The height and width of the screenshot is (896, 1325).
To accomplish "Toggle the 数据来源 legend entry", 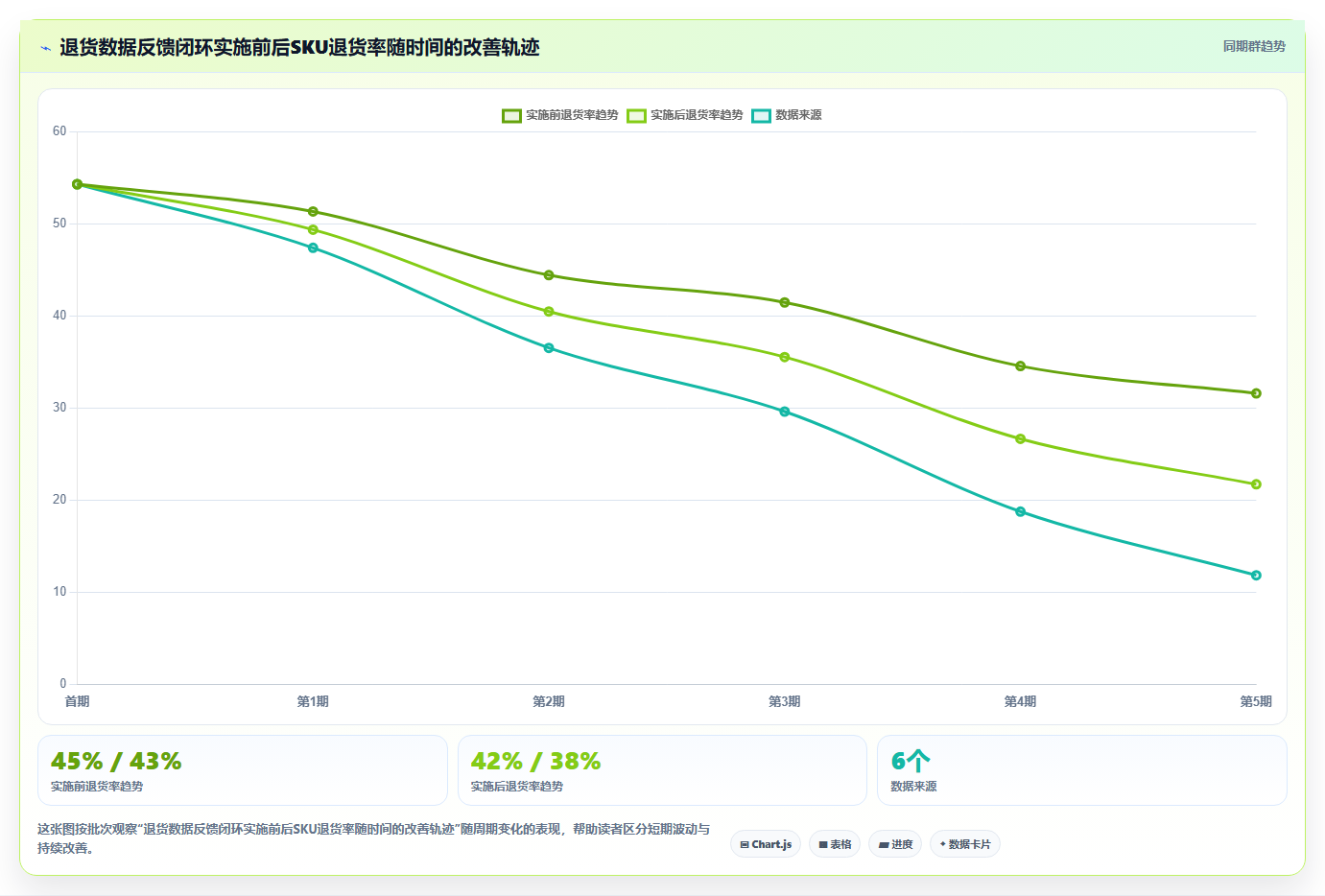I will click(x=787, y=115).
